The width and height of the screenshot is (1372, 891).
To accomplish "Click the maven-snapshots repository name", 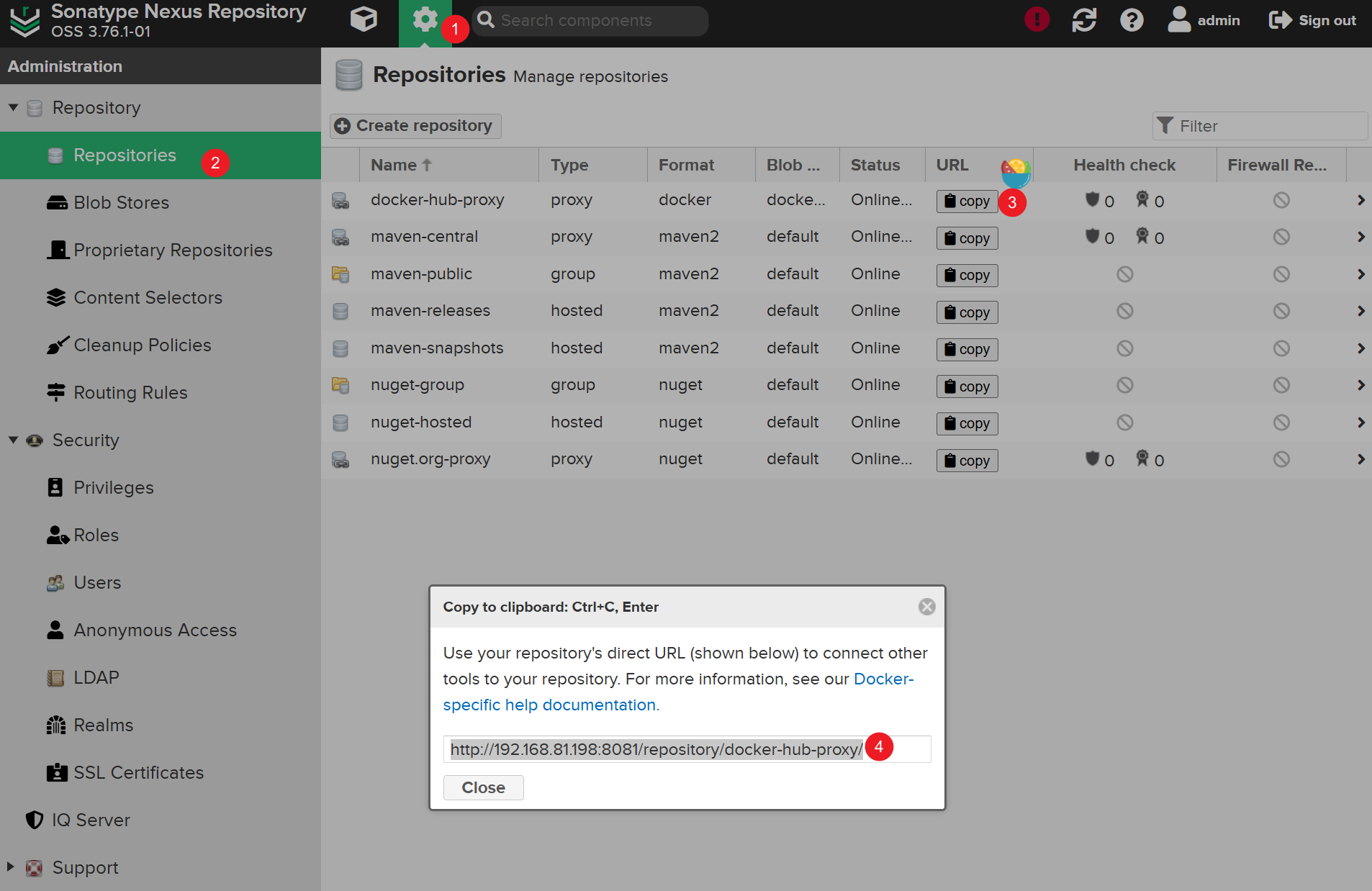I will point(437,348).
